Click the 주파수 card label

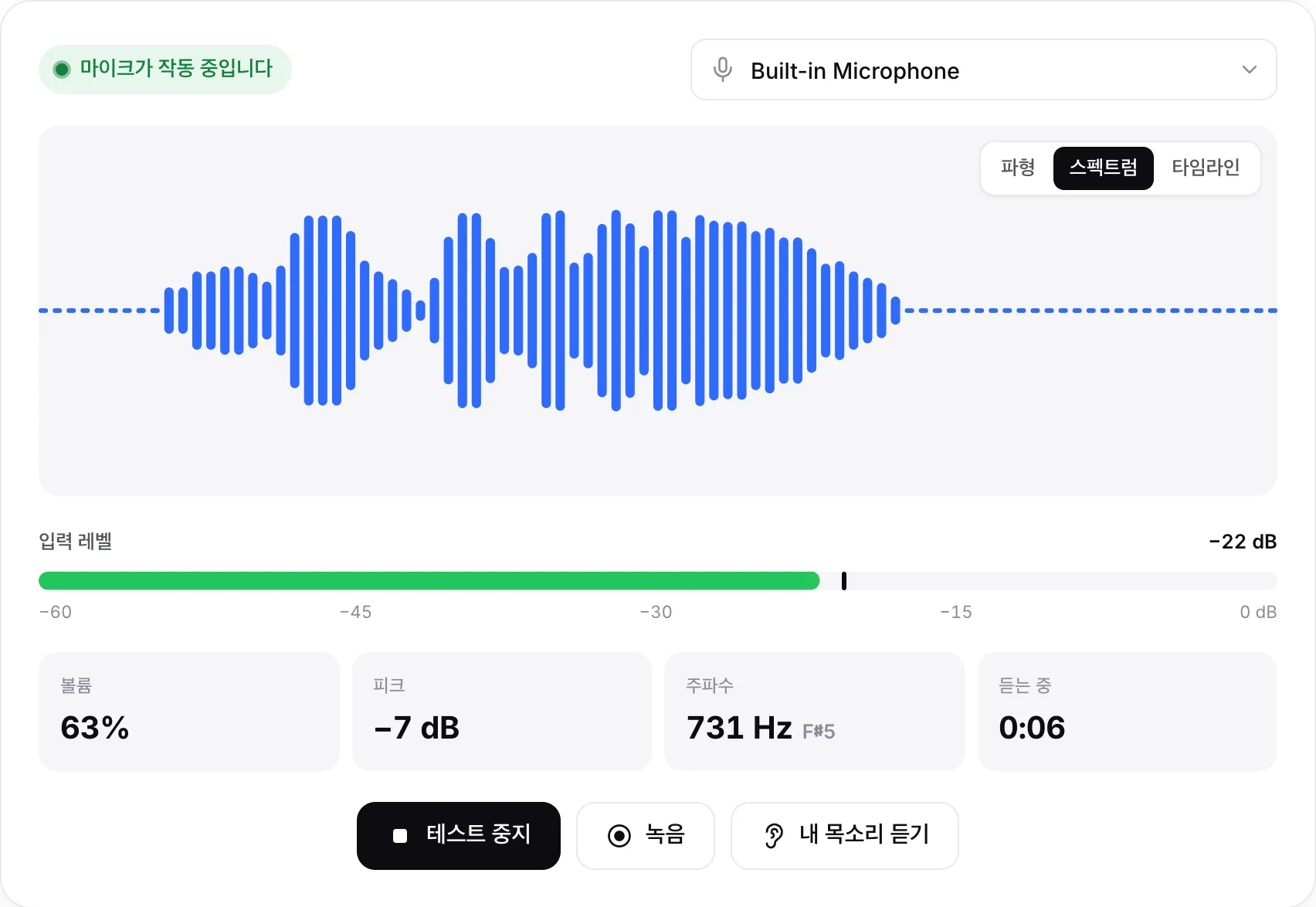[710, 685]
